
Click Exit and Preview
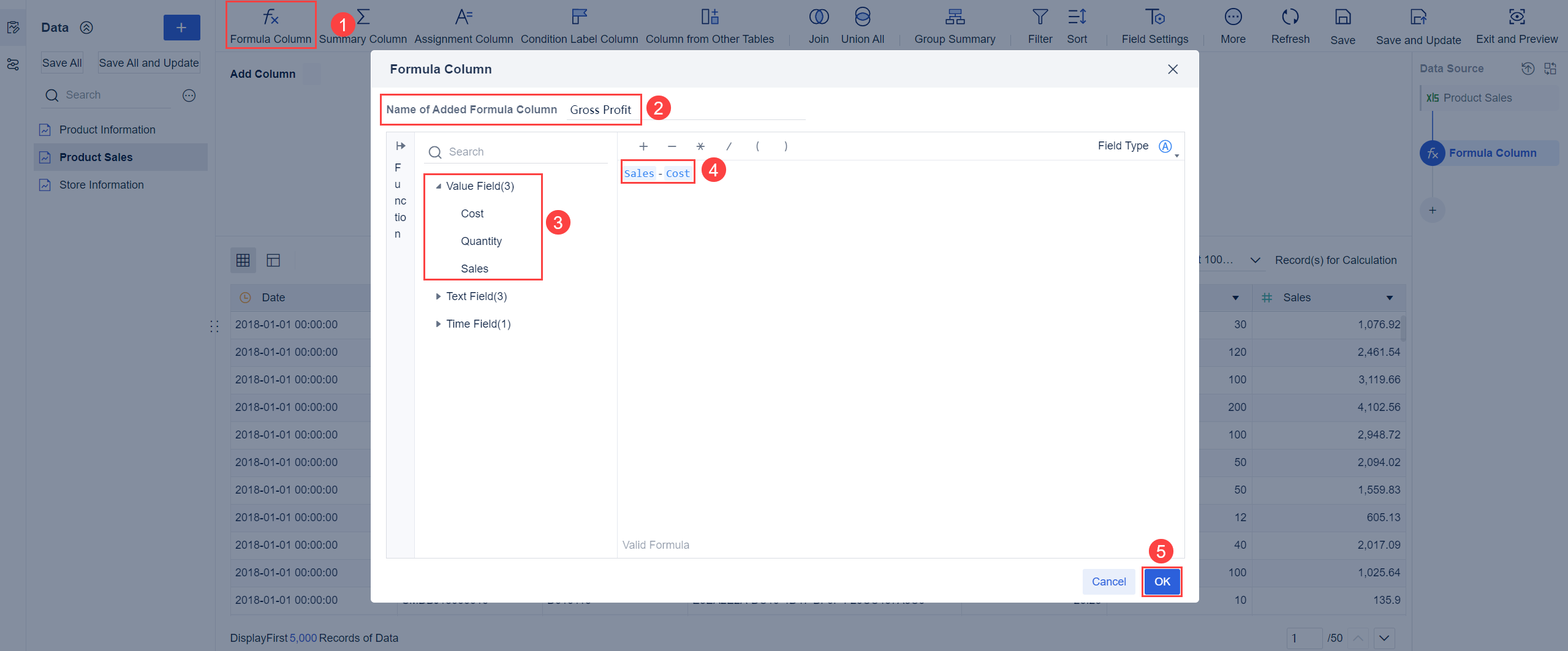pos(1517,26)
